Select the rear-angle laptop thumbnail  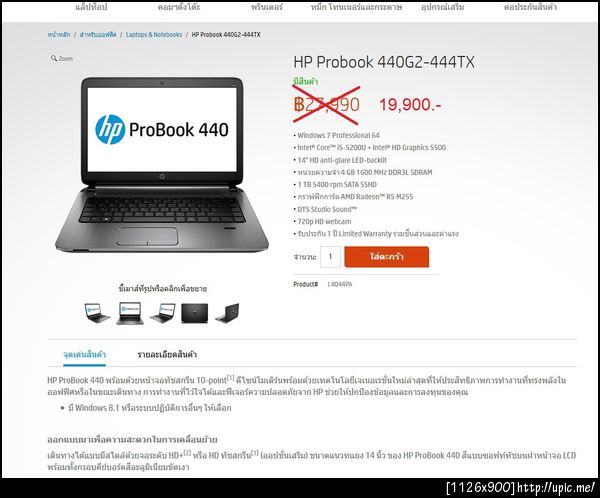(x=227, y=313)
